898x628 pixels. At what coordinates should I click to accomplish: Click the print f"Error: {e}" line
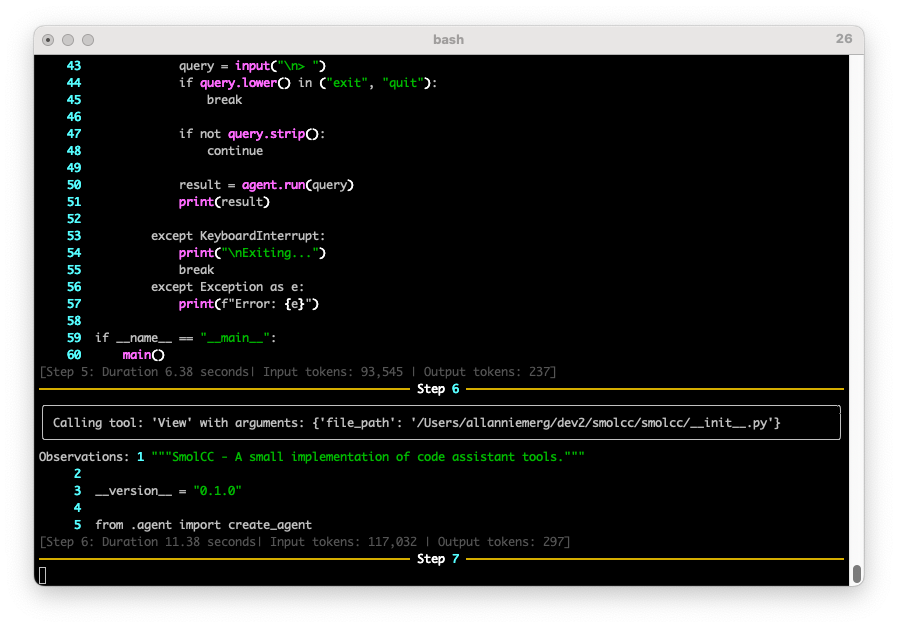[x=249, y=304]
